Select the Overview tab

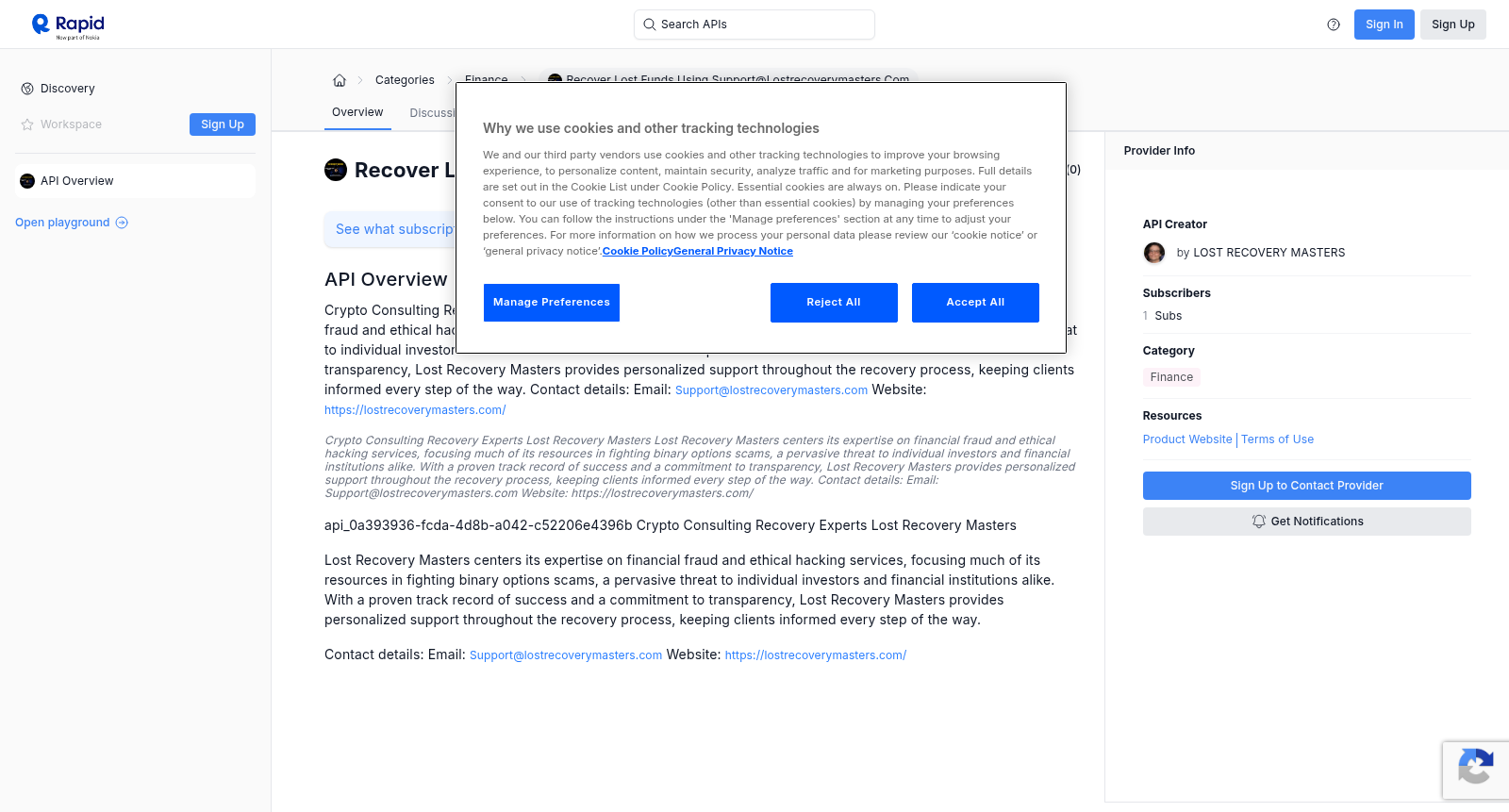coord(357,112)
